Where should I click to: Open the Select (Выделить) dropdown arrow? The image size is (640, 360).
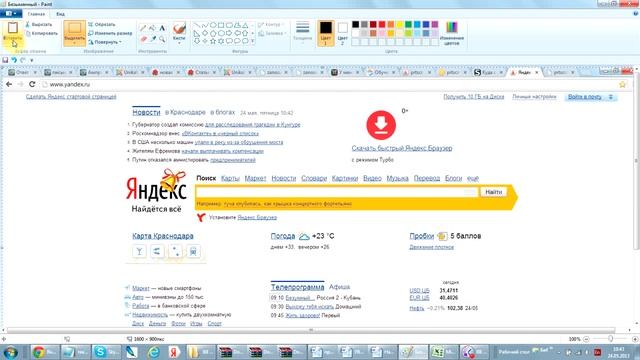[x=74, y=42]
